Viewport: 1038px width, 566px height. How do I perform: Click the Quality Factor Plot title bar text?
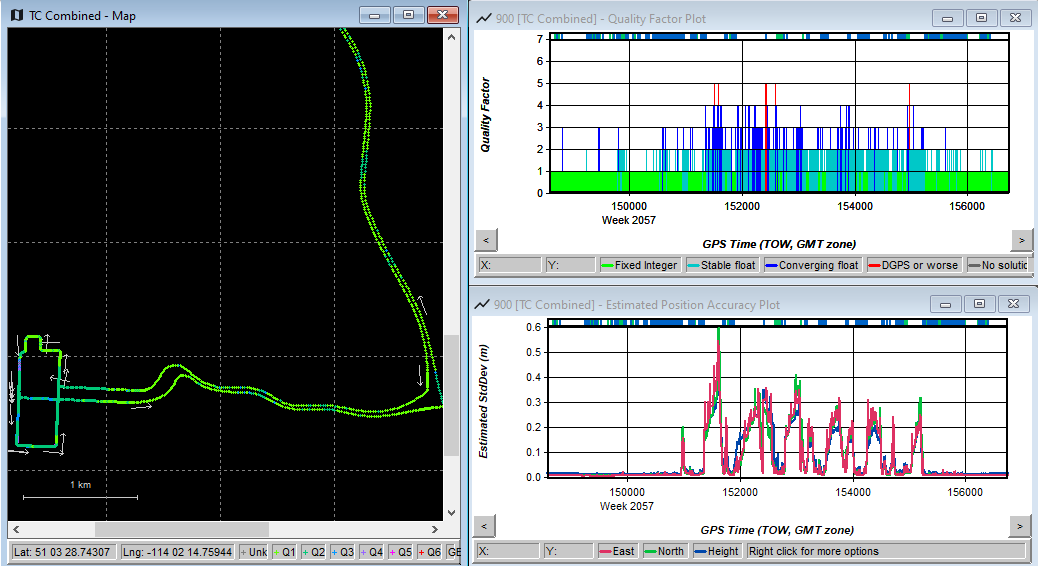click(x=600, y=19)
